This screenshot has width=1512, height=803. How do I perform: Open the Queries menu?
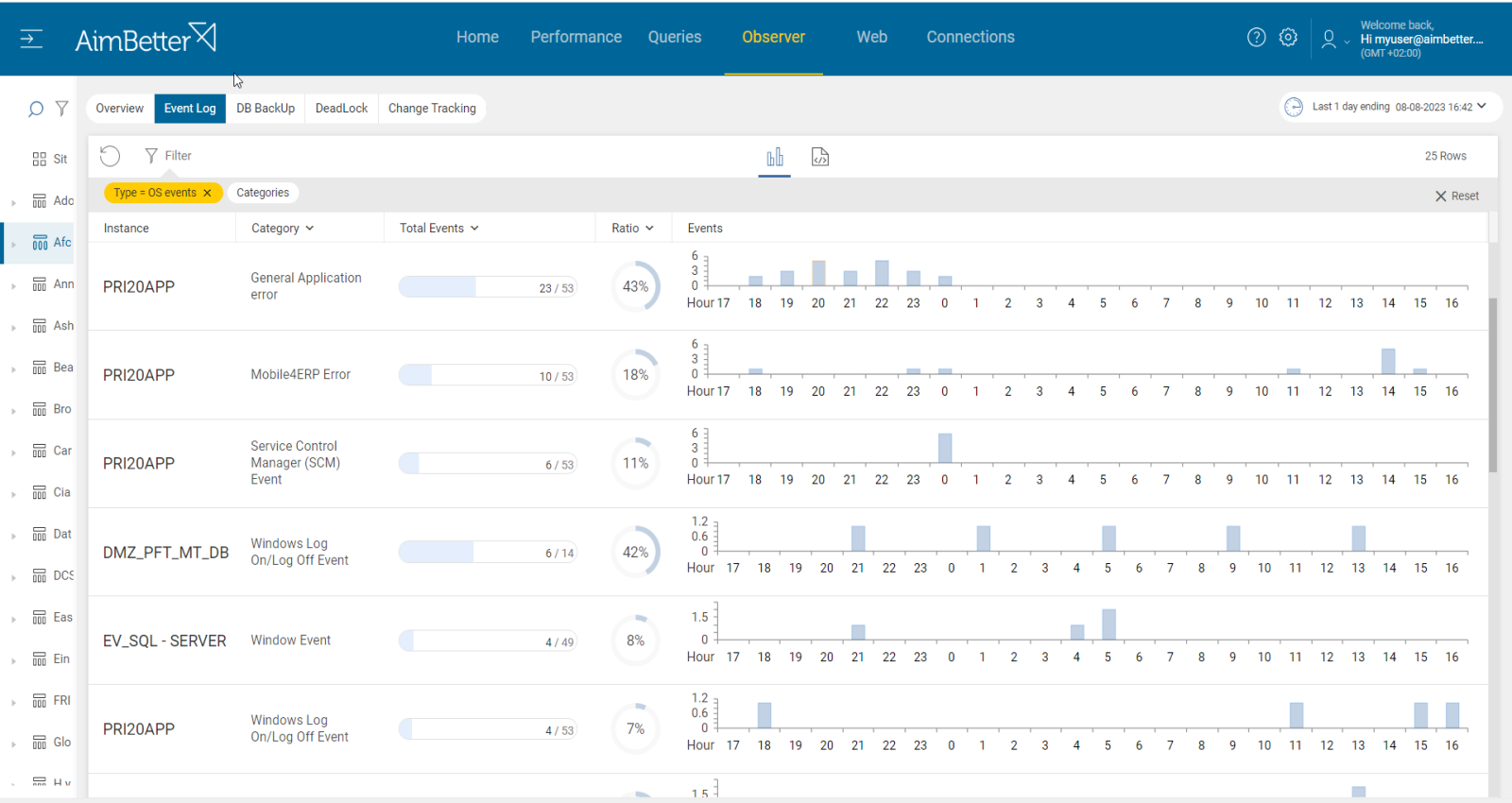[x=675, y=37]
